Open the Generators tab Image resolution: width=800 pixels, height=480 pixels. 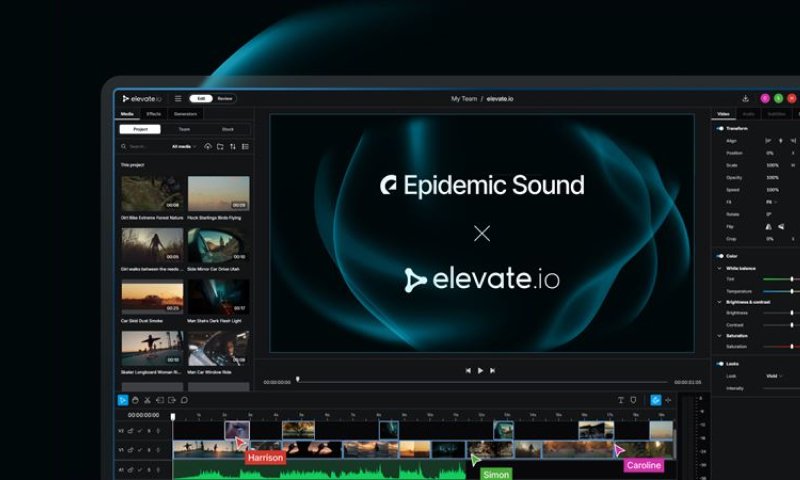(x=185, y=114)
